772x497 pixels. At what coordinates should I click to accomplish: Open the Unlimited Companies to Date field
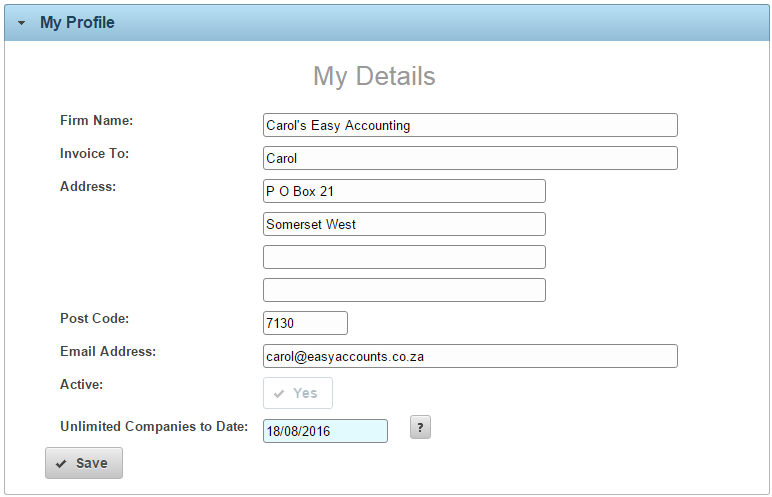(x=325, y=431)
